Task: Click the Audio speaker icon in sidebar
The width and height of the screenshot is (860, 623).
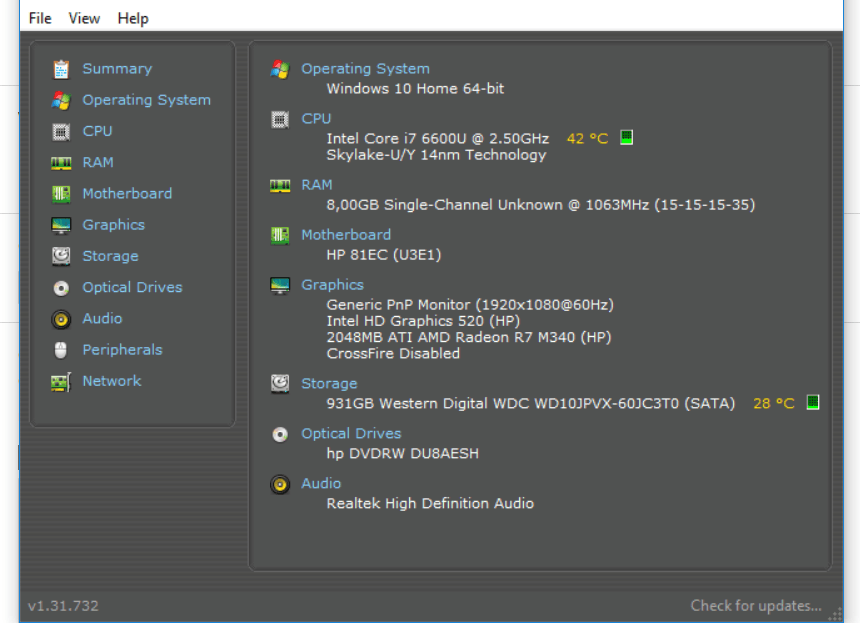Action: coord(62,319)
